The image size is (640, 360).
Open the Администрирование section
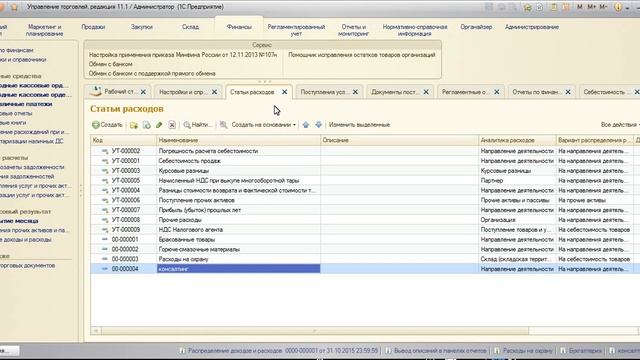(x=532, y=27)
